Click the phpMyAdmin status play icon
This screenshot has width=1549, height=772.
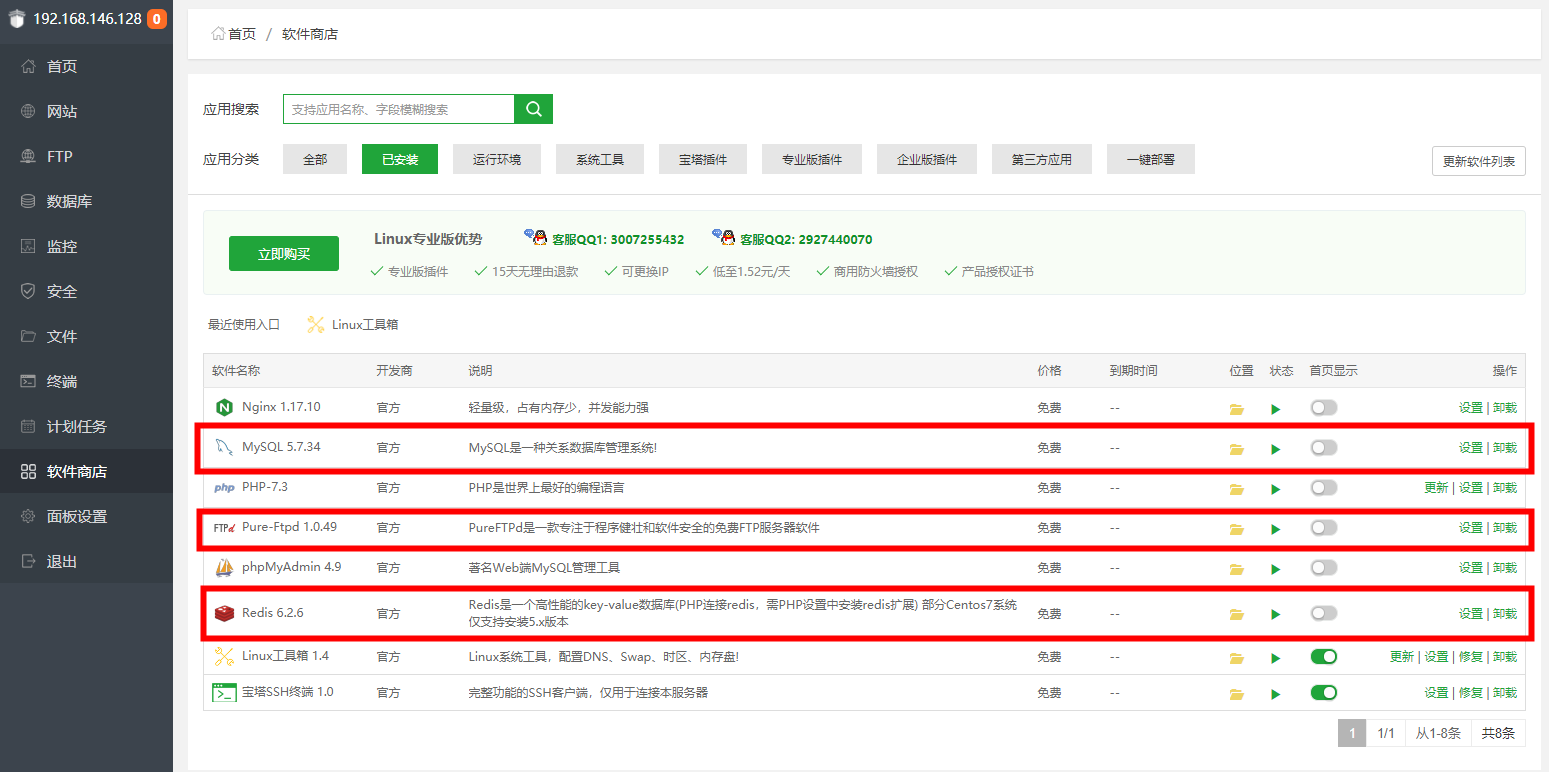click(x=1275, y=569)
